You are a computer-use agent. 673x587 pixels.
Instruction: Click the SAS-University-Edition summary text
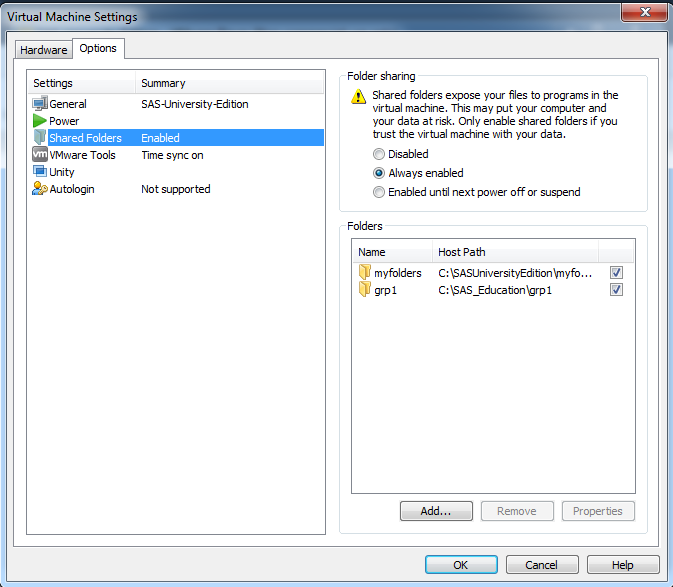(x=194, y=104)
